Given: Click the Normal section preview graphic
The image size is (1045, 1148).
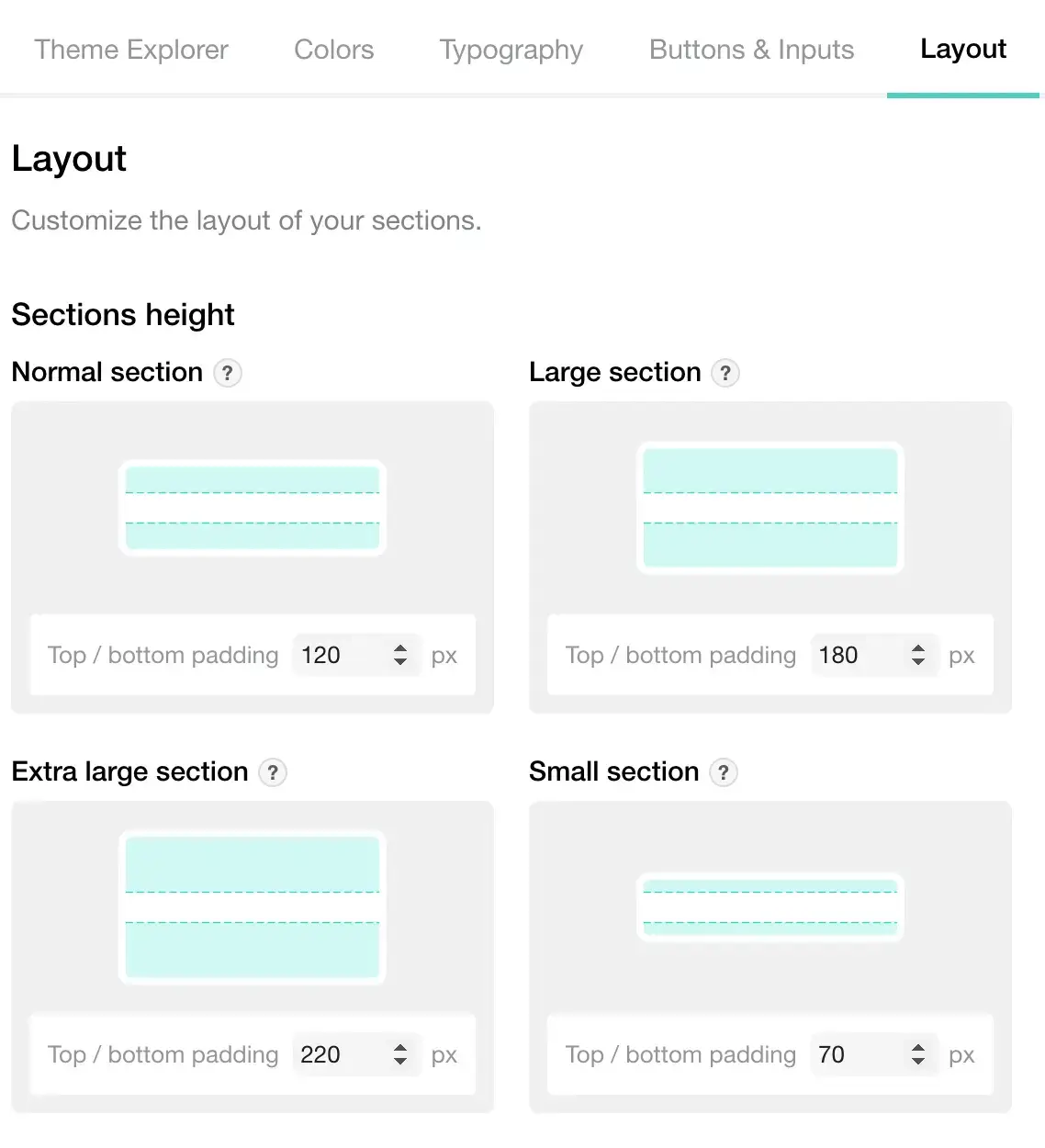Looking at the screenshot, I should (253, 508).
